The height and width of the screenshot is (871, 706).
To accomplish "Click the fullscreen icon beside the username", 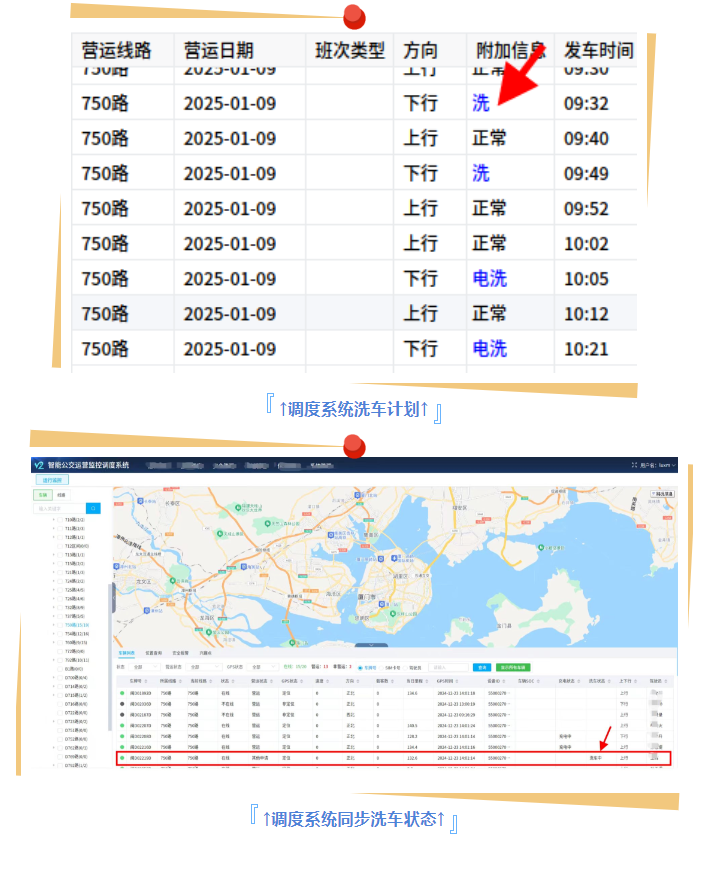I will [634, 465].
